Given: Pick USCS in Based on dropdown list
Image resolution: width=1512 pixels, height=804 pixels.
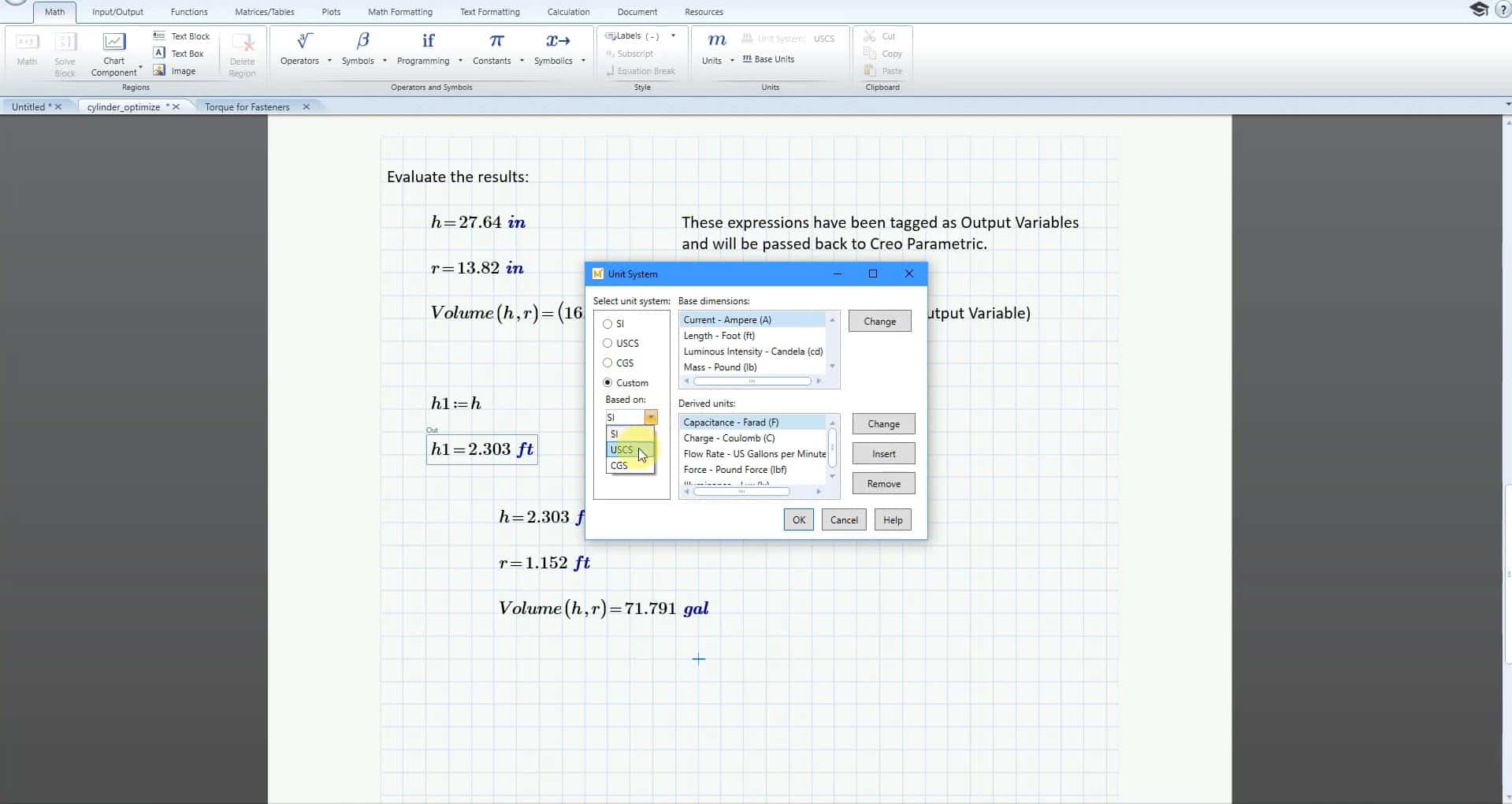Looking at the screenshot, I should [x=622, y=450].
